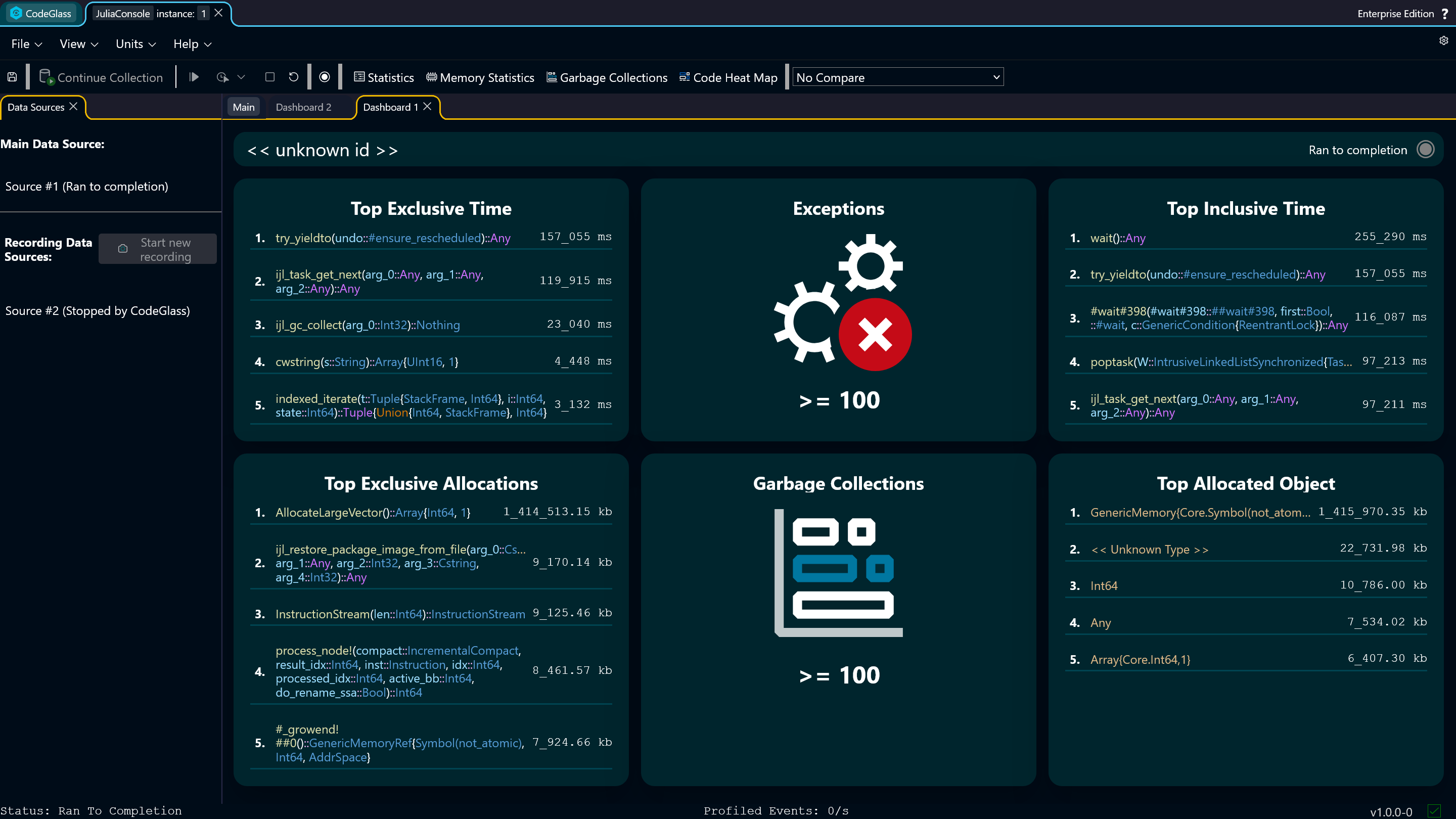Click Continue Collection database icon

[47, 77]
